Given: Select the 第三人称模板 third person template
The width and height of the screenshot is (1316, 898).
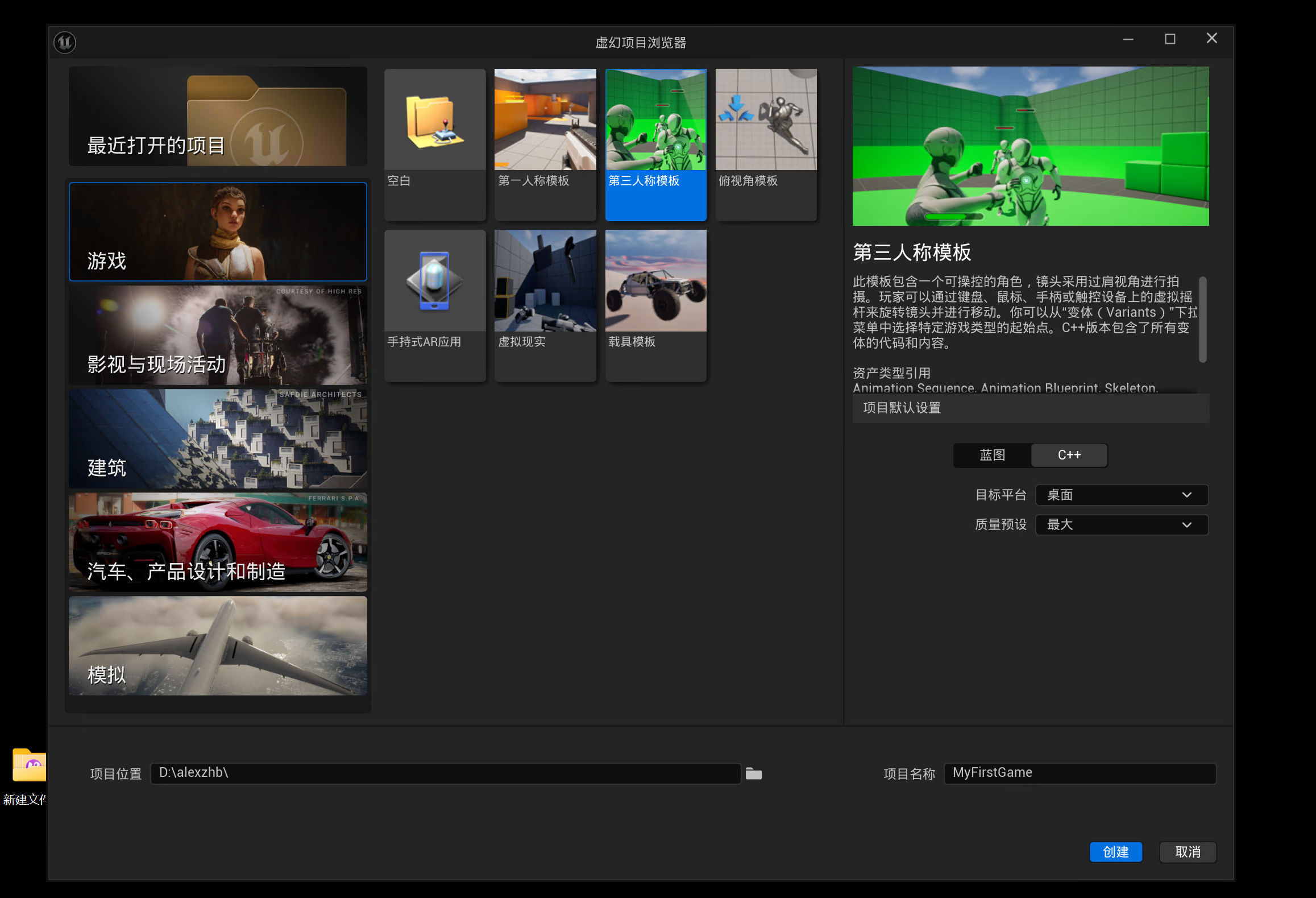Looking at the screenshot, I should click(x=655, y=144).
